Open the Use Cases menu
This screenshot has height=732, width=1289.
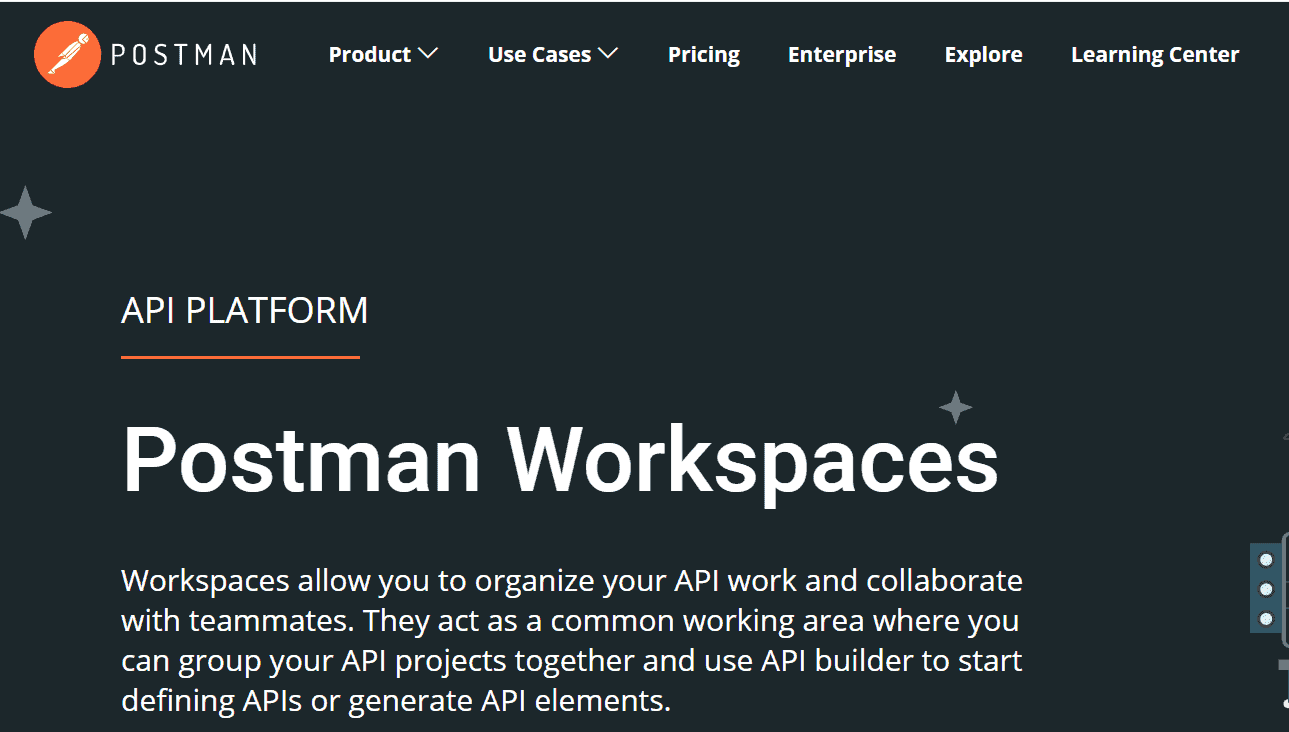pyautogui.click(x=539, y=55)
